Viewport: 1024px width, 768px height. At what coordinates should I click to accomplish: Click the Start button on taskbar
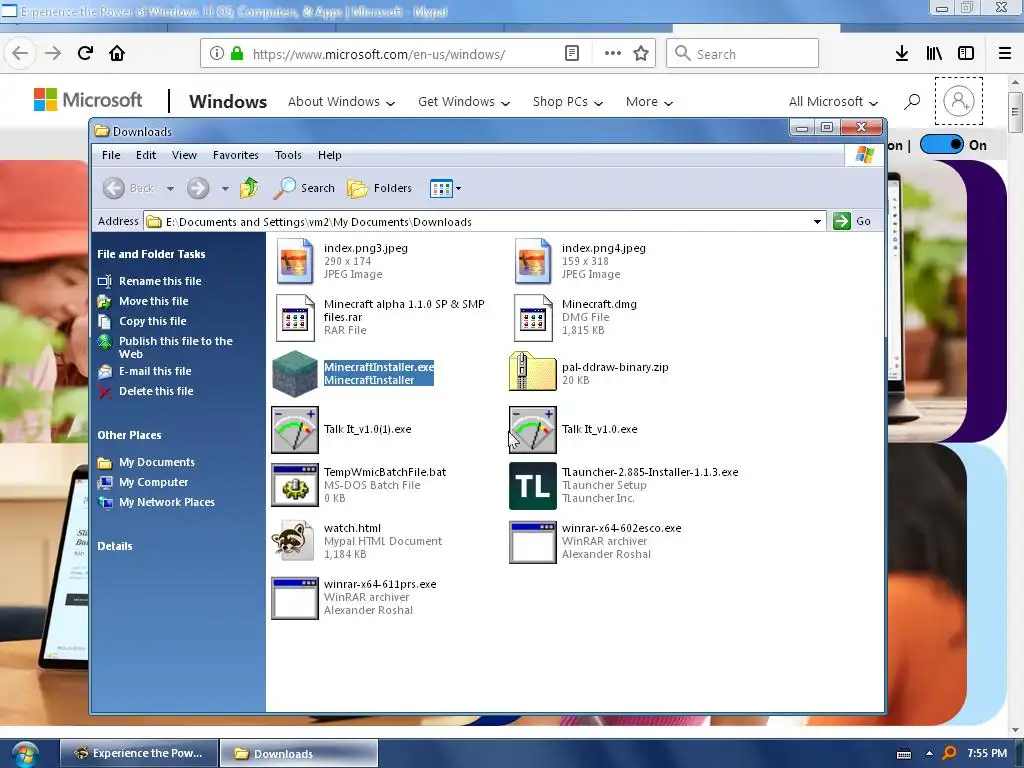pyautogui.click(x=25, y=754)
